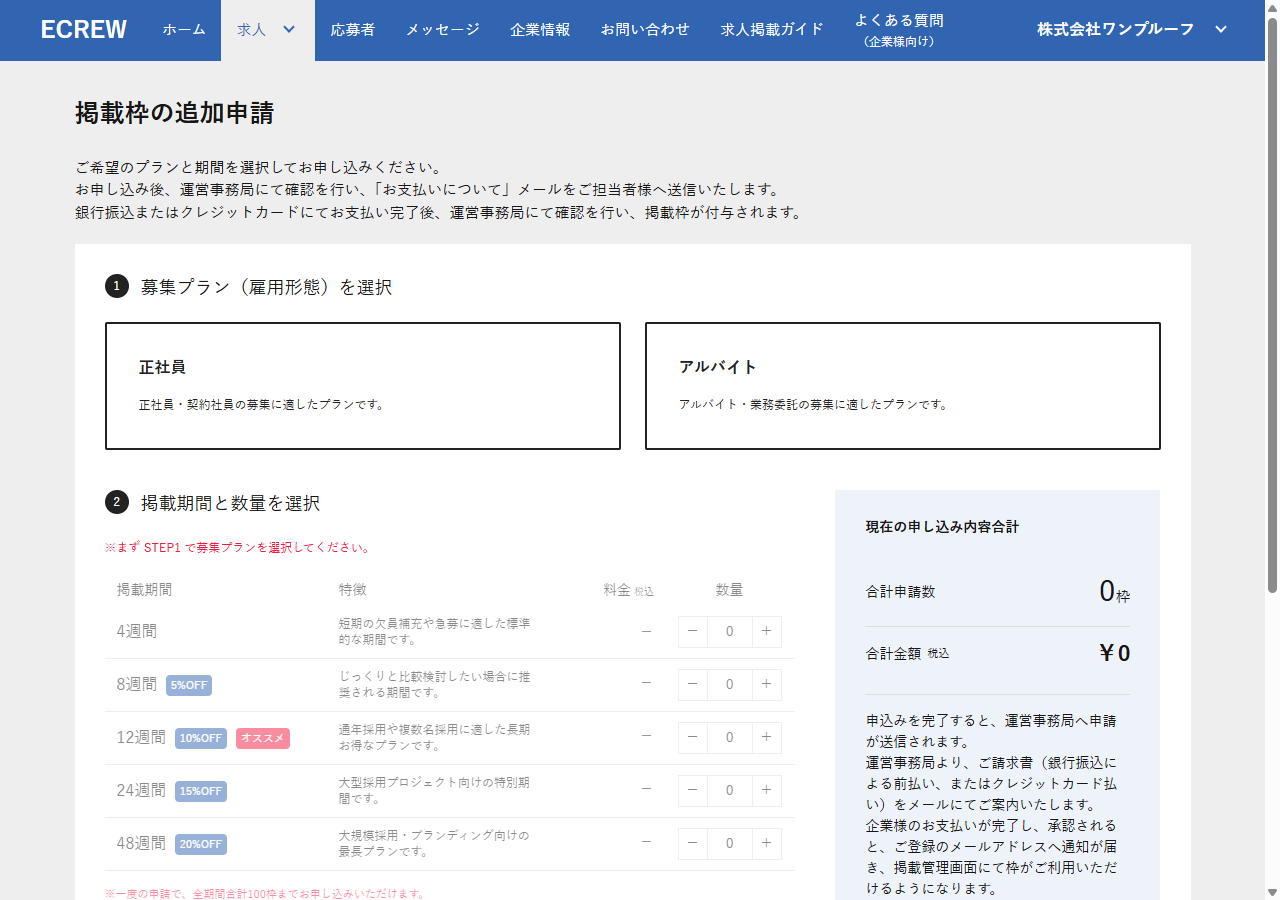Expand the 株式会社ワンプルーフ account menu

click(1131, 30)
